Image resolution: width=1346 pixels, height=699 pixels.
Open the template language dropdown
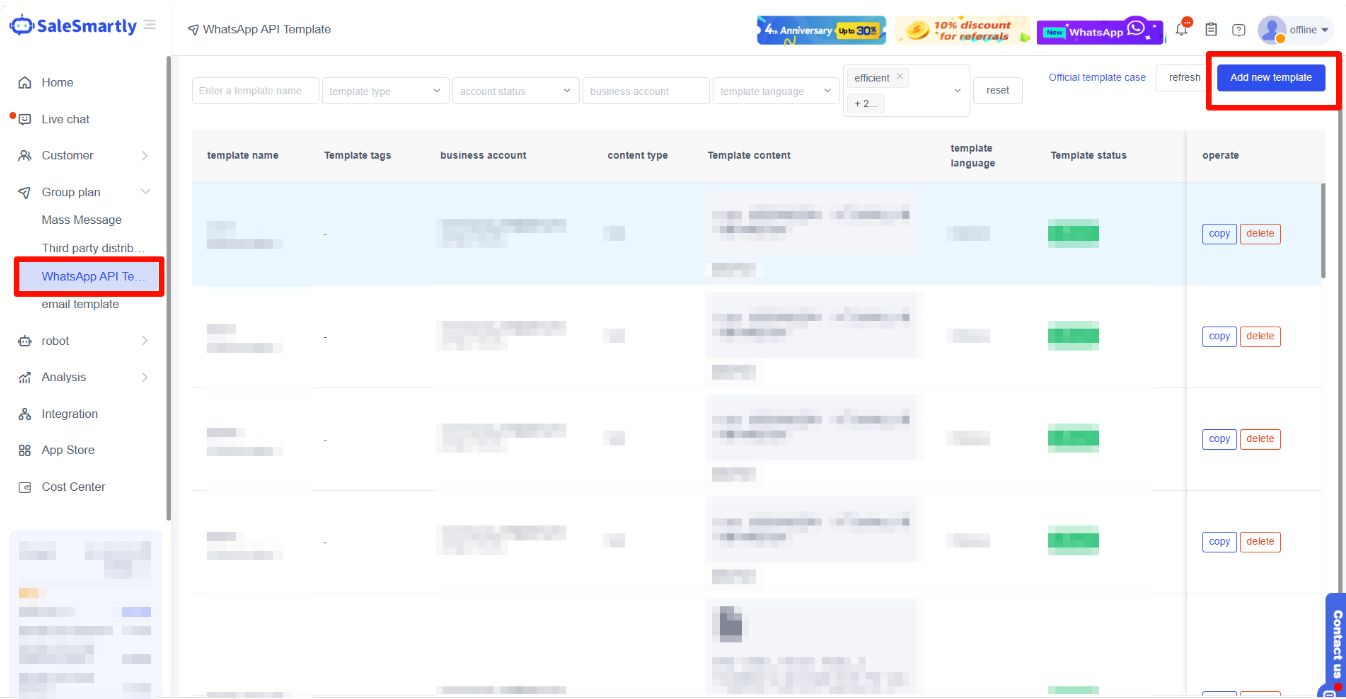[776, 91]
